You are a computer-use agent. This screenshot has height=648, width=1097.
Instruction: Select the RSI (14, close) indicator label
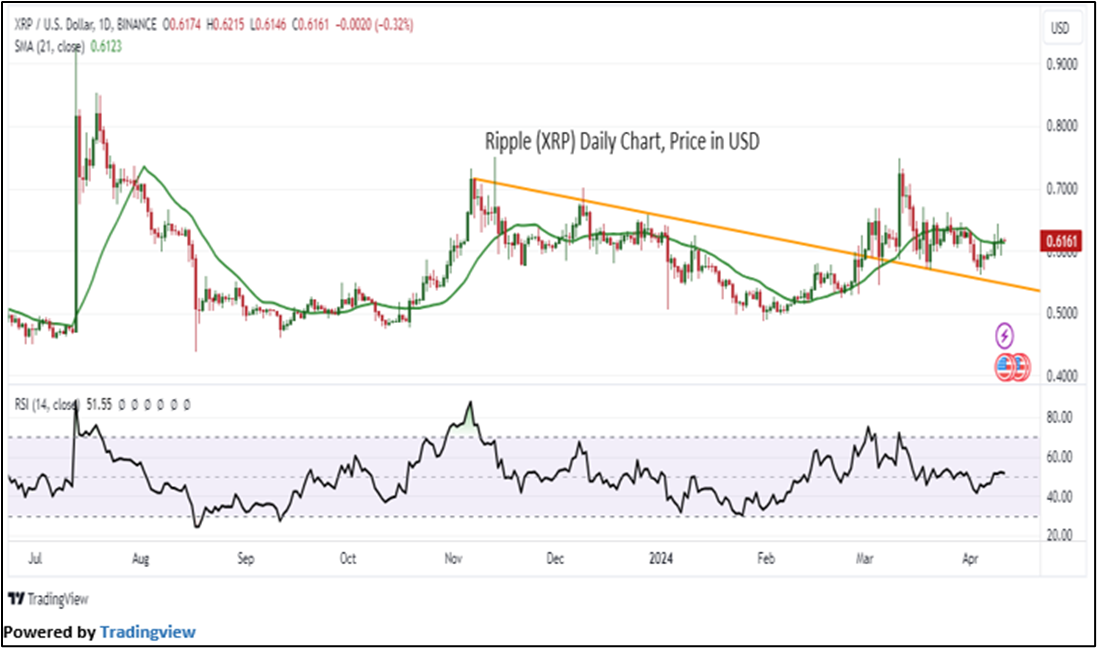(x=46, y=404)
